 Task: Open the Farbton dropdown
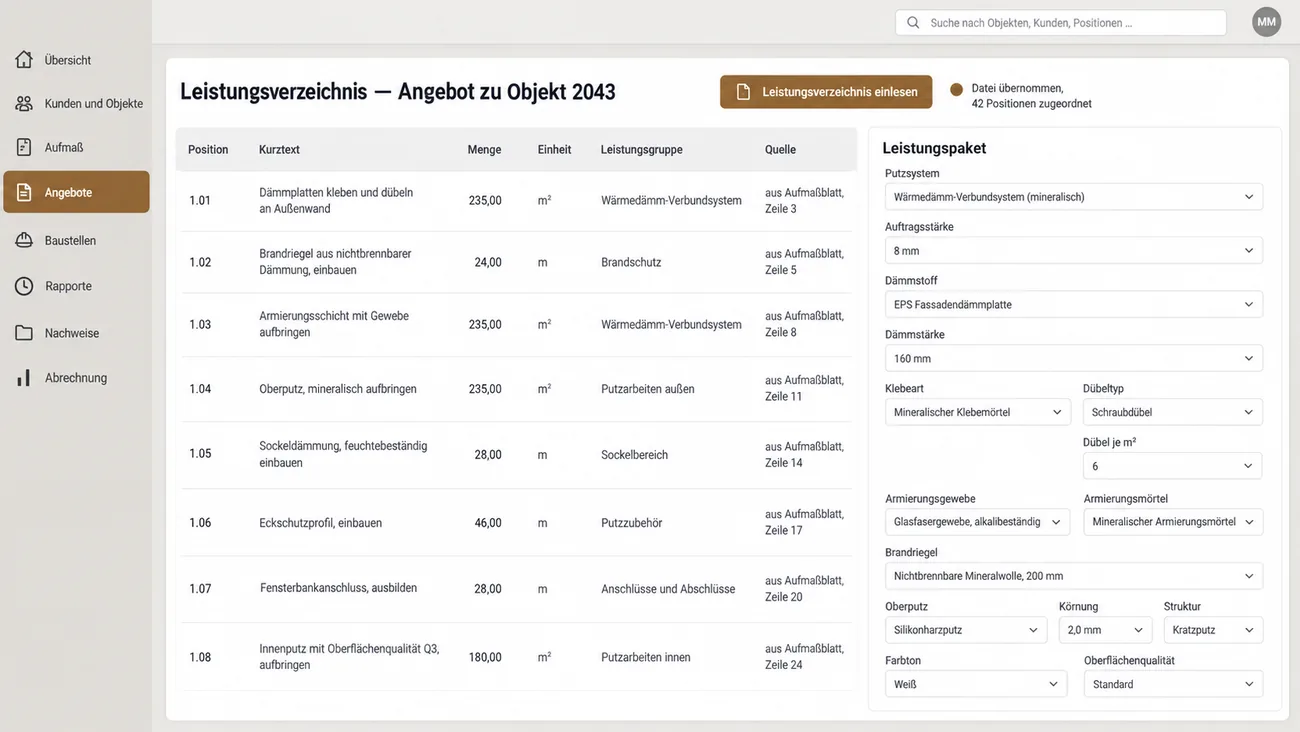point(978,684)
